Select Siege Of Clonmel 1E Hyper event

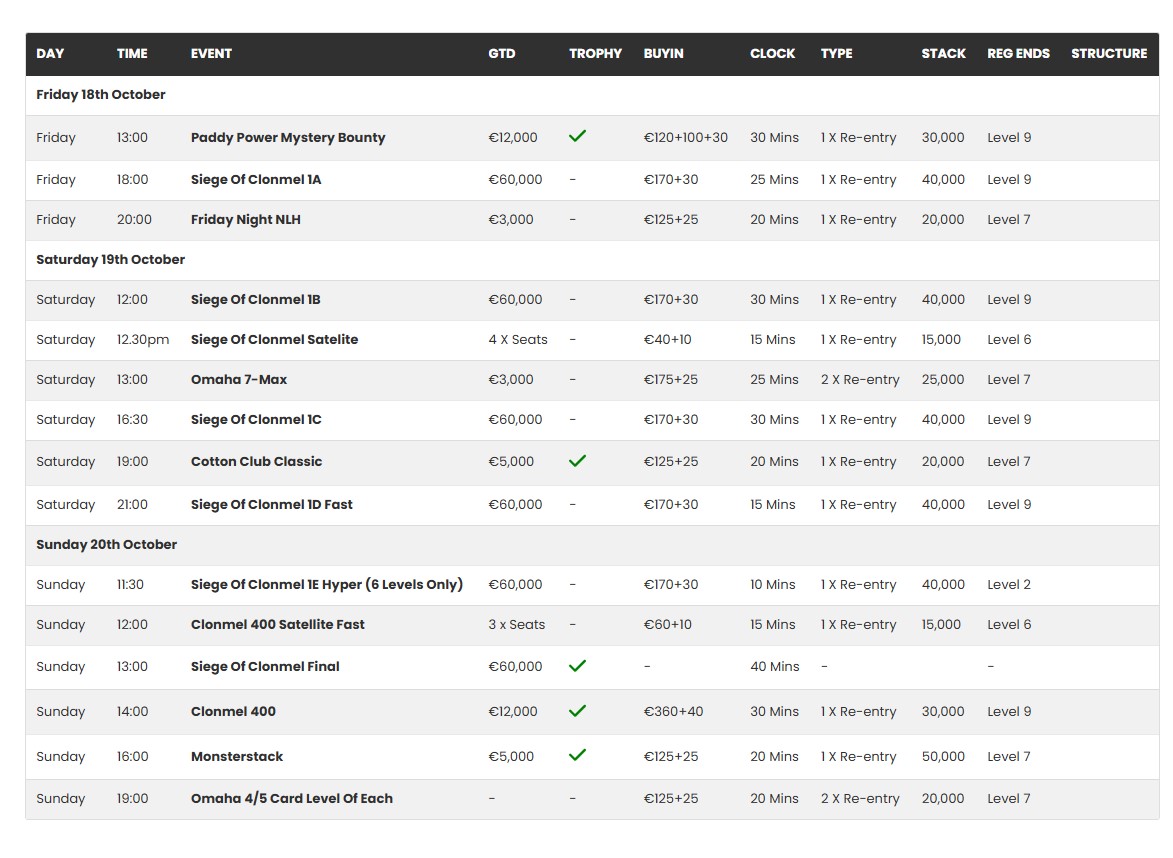(x=327, y=585)
